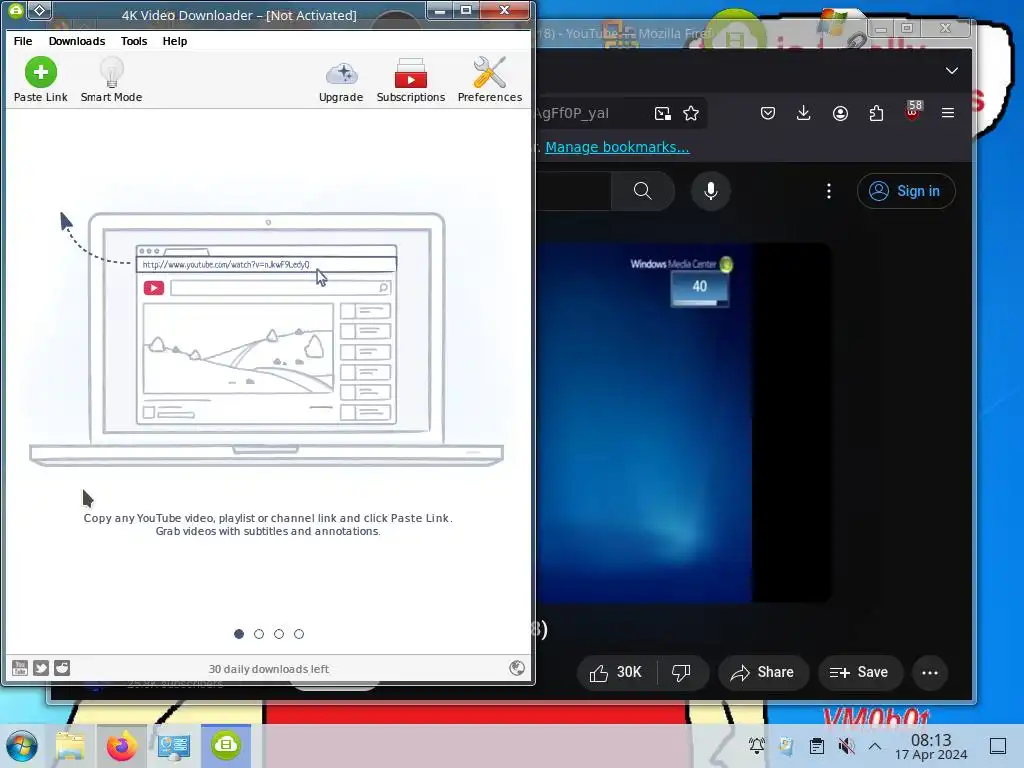Click the dislike thumbs down button

681,673
